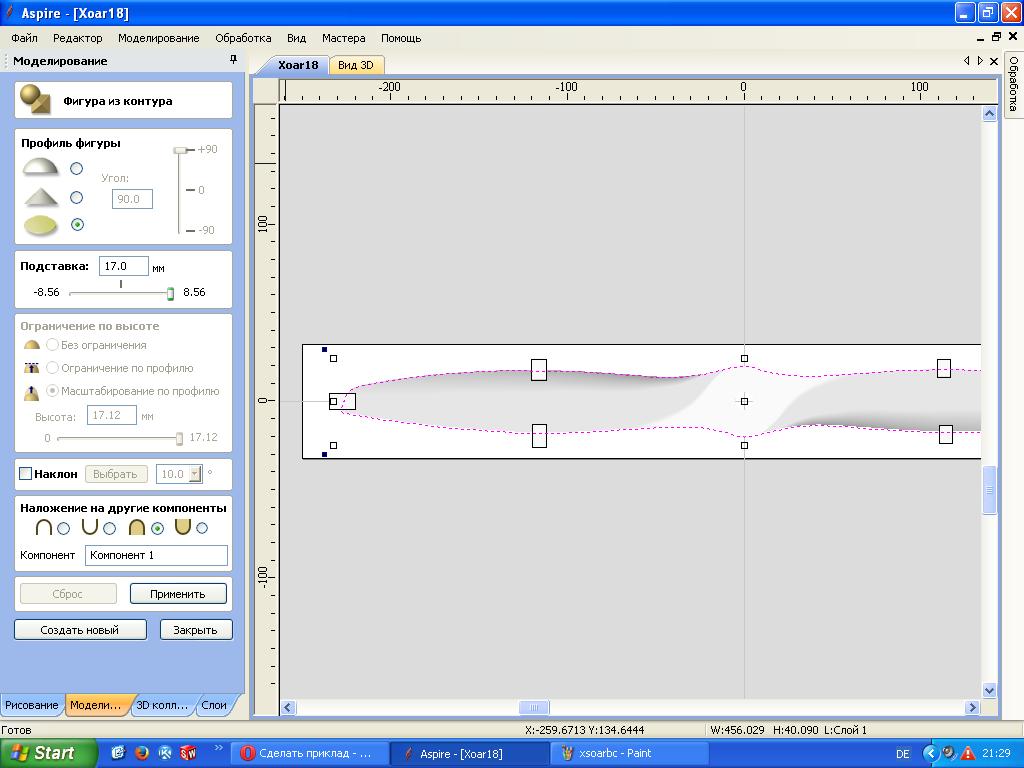
Task: Select the merge low combine mode radio
Action: 202,528
